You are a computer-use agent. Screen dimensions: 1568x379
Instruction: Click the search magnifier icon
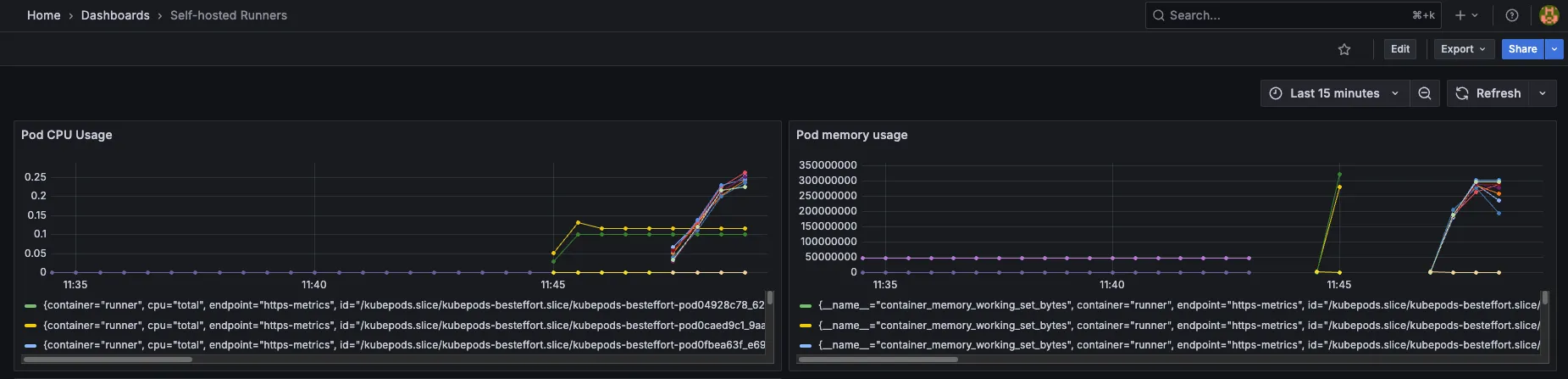tap(1159, 15)
